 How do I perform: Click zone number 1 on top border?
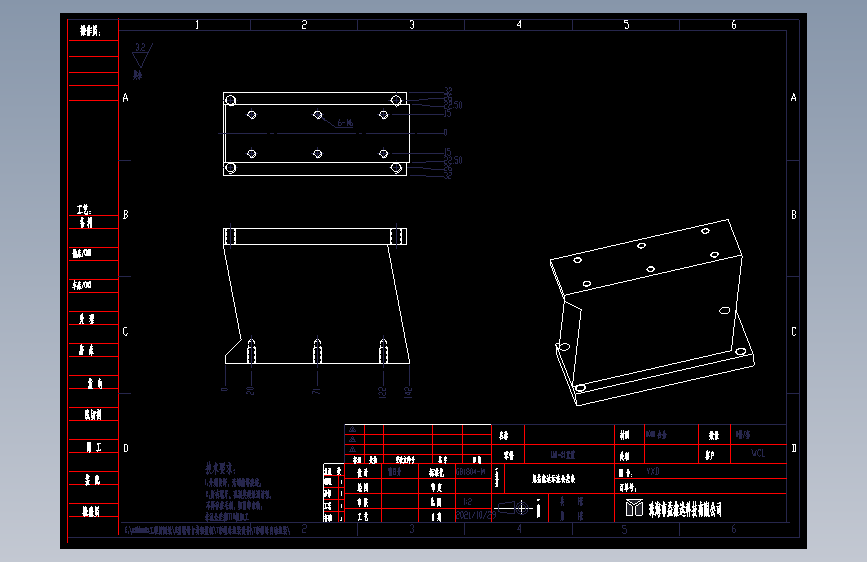[197, 25]
